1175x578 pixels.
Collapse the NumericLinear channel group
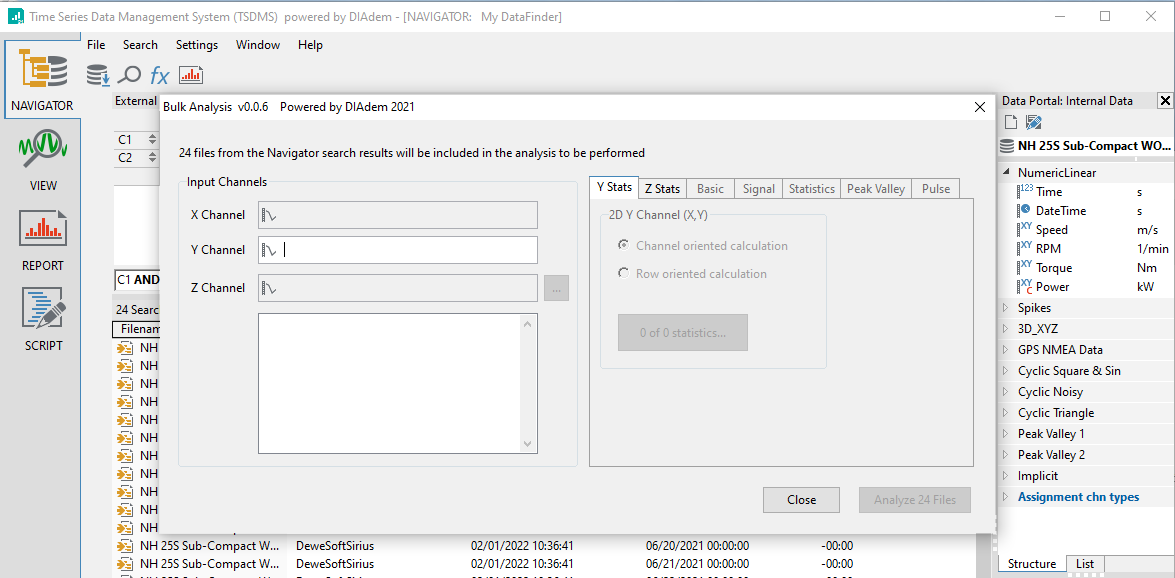tap(1006, 173)
